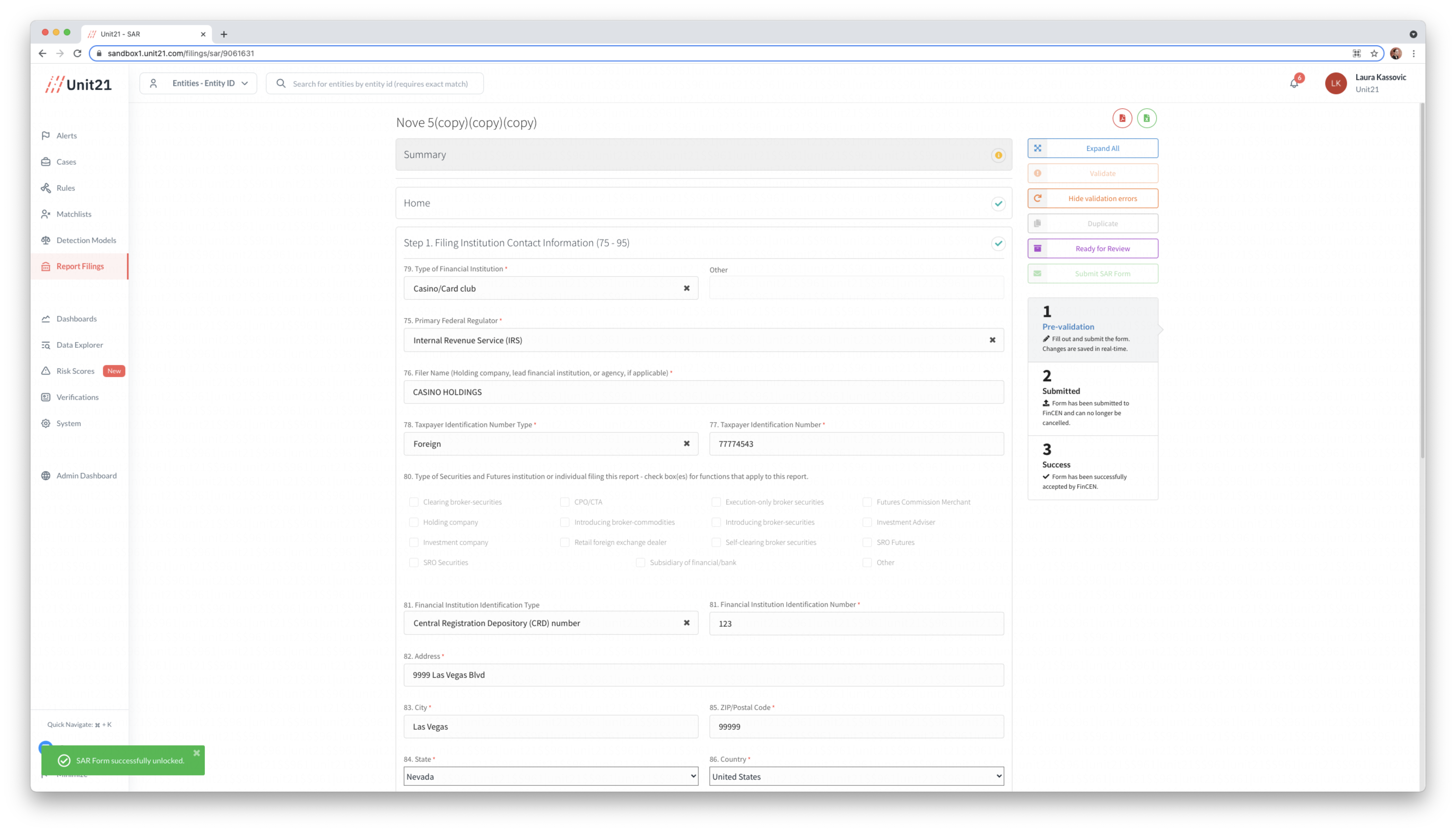The height and width of the screenshot is (832, 1456).
Task: Open the Country dropdown showing United States
Action: tap(856, 777)
